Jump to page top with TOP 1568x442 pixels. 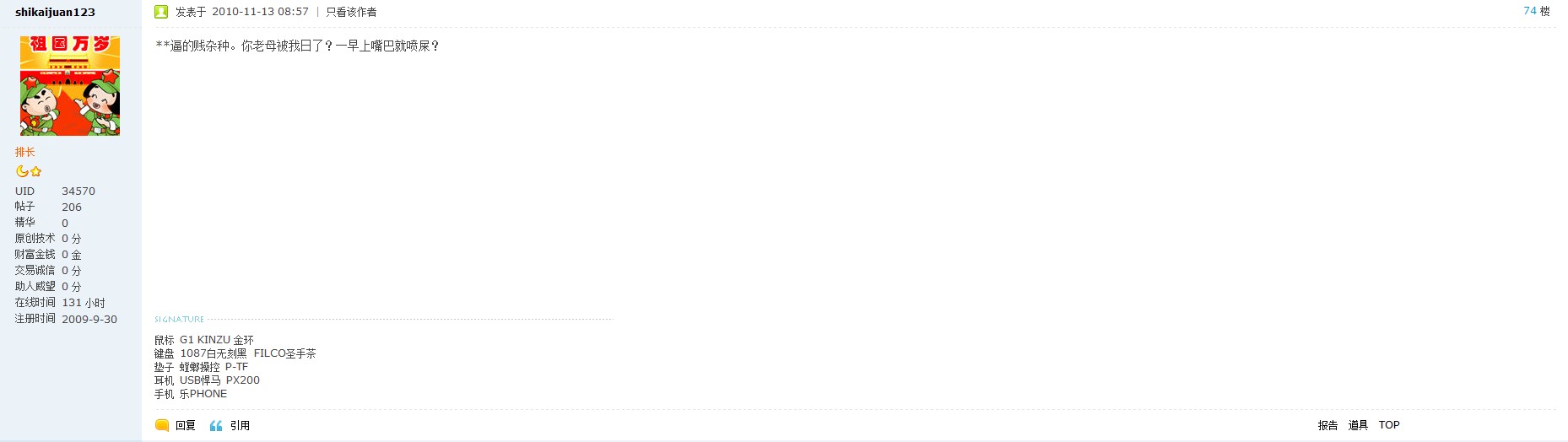(x=1389, y=425)
